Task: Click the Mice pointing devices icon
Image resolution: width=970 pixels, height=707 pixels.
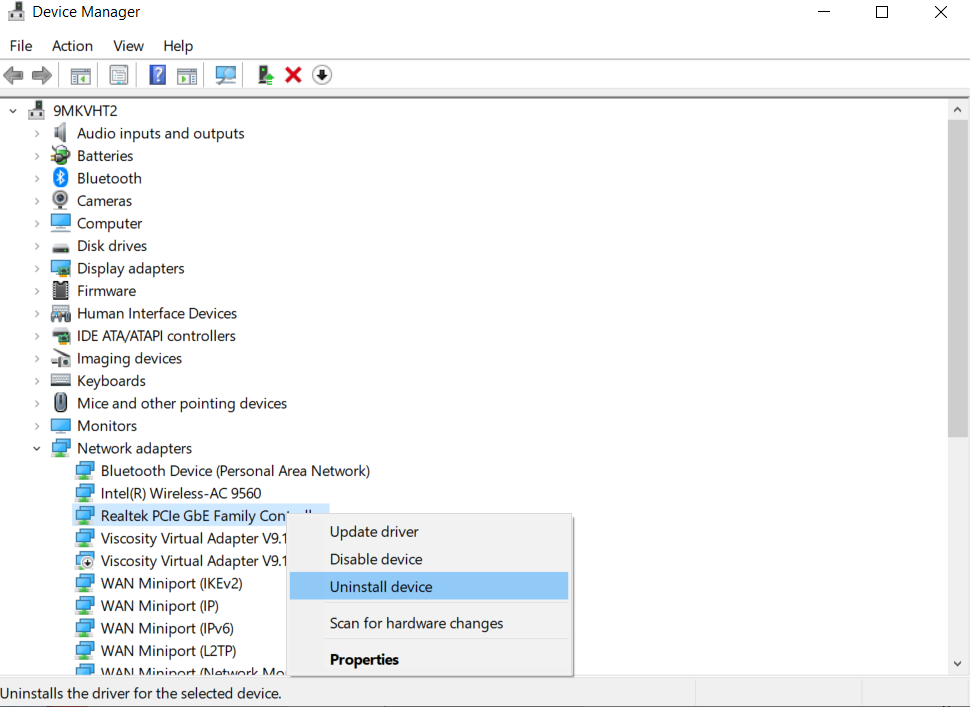Action: 61,403
